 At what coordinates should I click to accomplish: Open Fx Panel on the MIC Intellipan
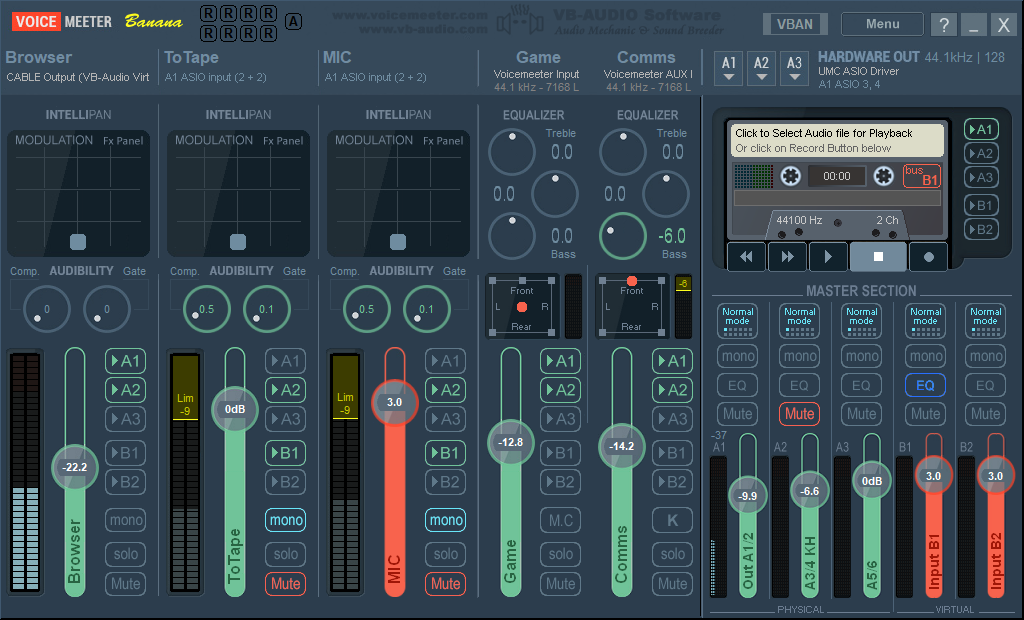(x=443, y=140)
